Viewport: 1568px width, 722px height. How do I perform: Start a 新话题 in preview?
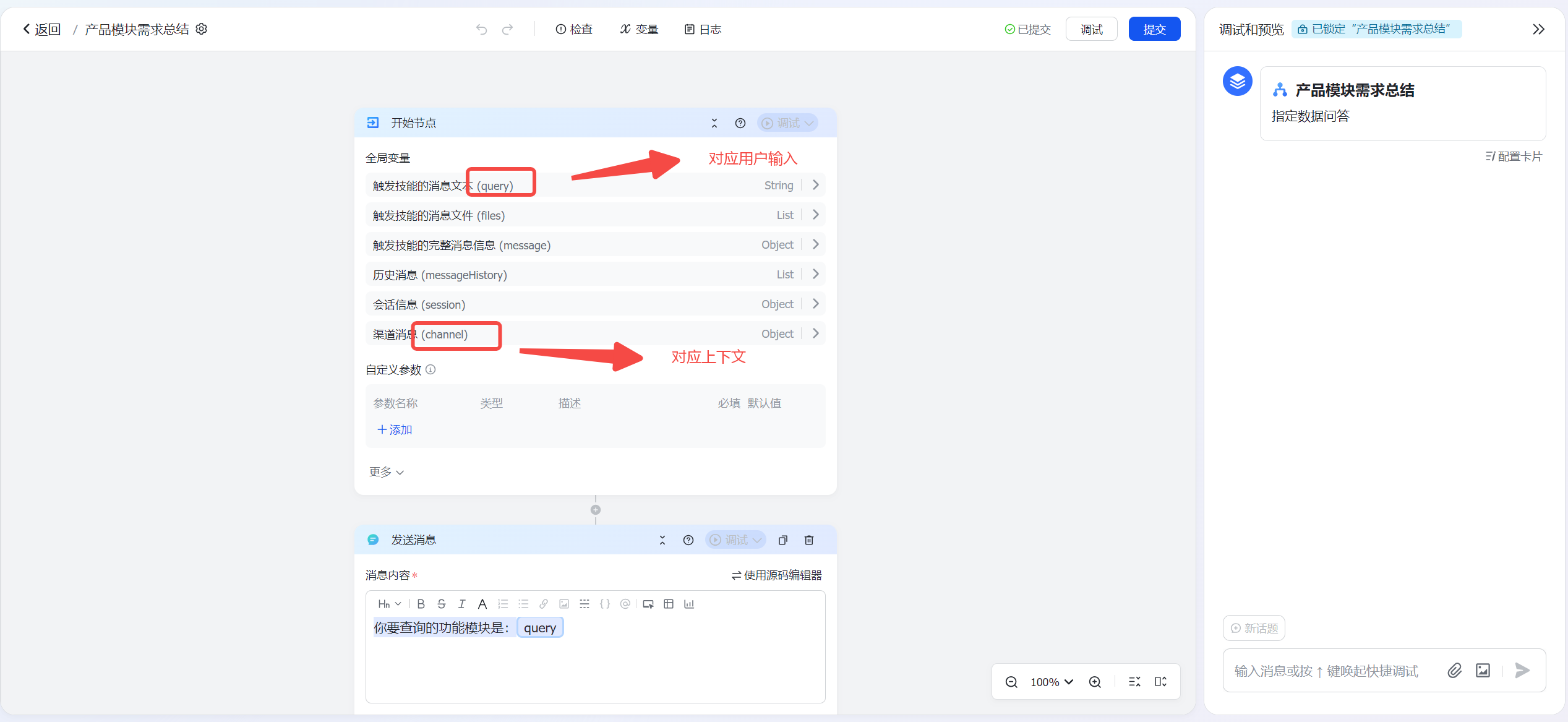[x=1254, y=628]
